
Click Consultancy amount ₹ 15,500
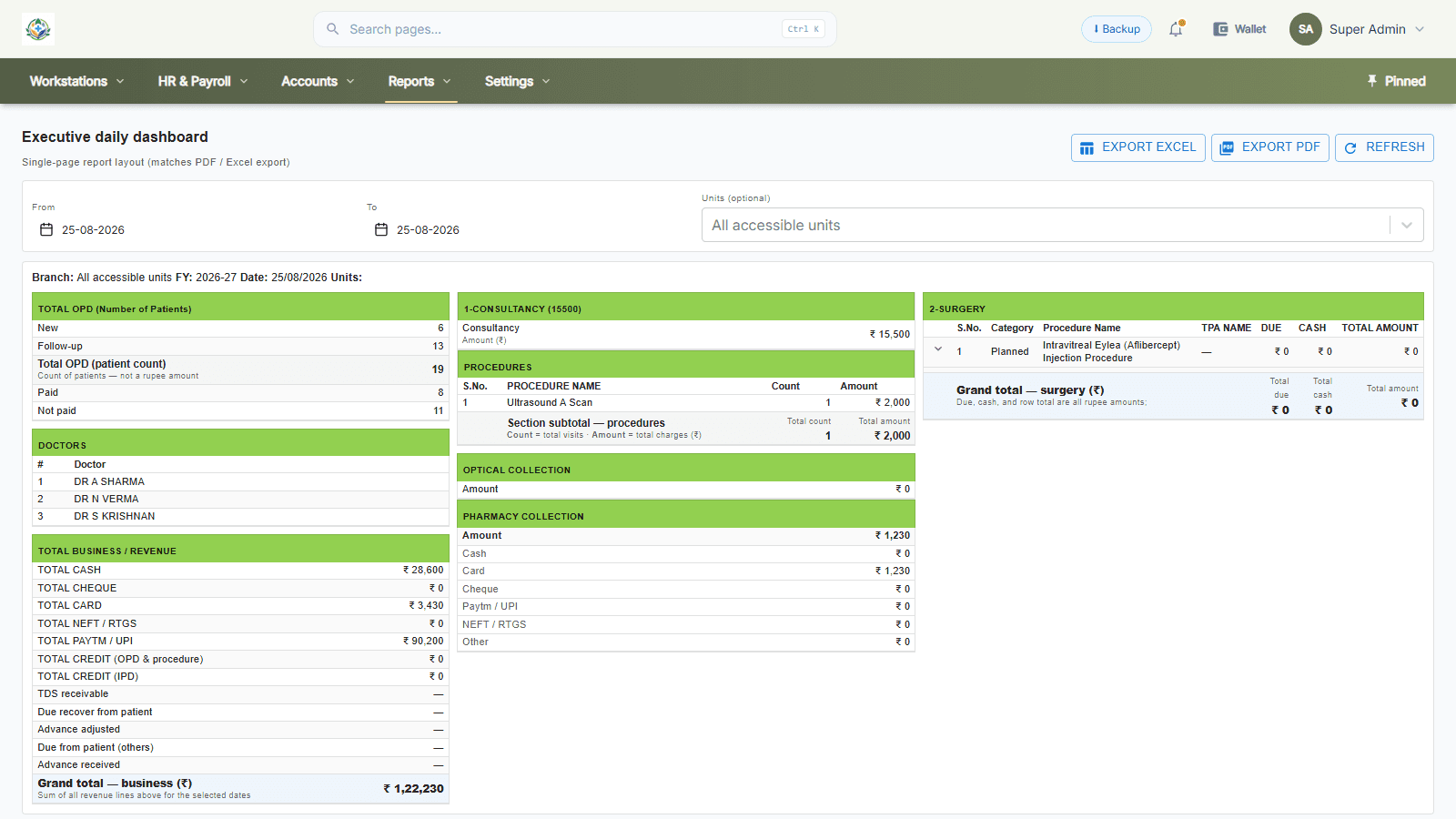point(889,334)
